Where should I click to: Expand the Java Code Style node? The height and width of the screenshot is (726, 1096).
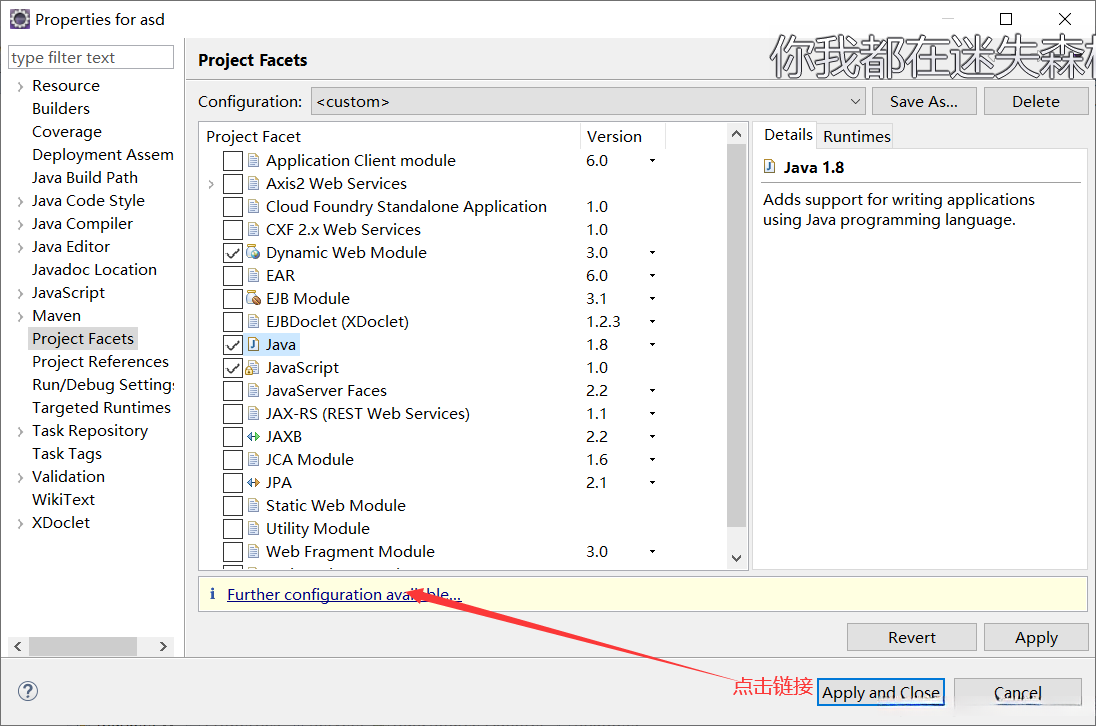click(20, 202)
